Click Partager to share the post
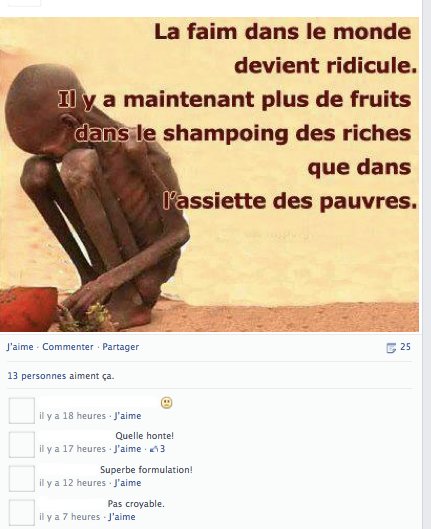This screenshot has height=529, width=431. [x=120, y=347]
